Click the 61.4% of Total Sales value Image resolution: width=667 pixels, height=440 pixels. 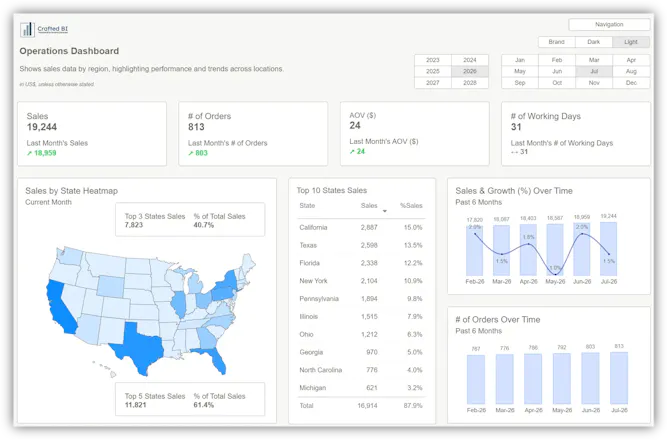[203, 405]
